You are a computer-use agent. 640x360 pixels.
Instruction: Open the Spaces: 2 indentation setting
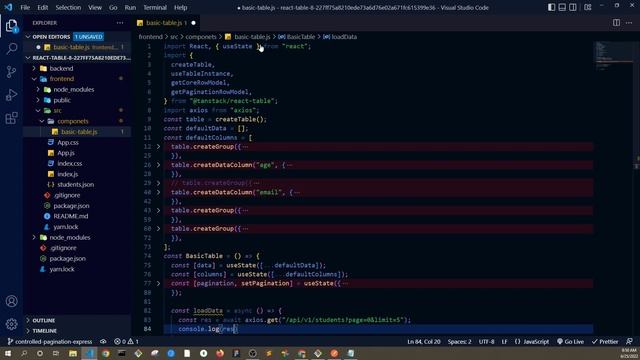click(x=459, y=342)
